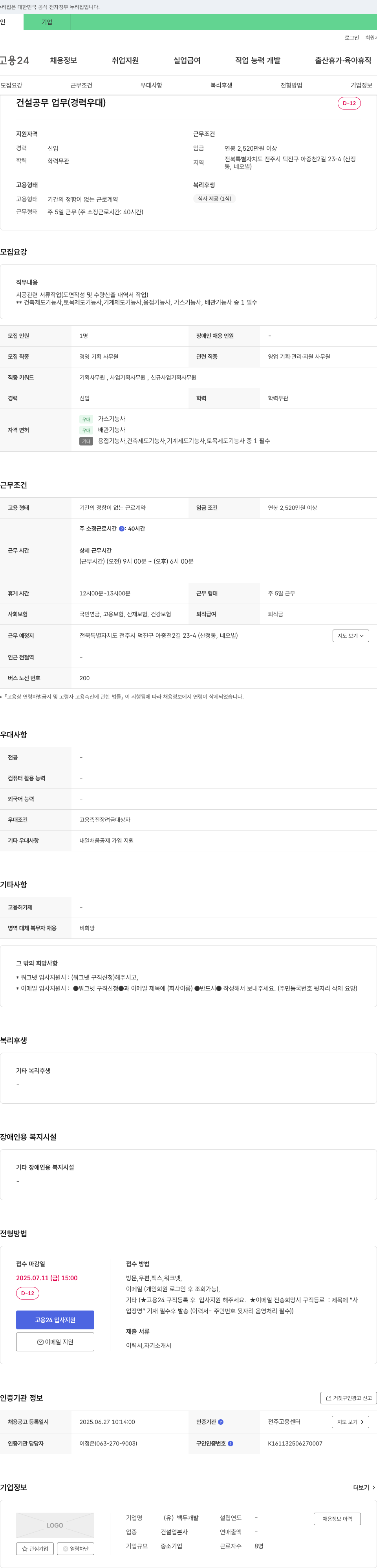Switch to the 기업 tab at top
This screenshot has height=1568, width=377.
47,22
